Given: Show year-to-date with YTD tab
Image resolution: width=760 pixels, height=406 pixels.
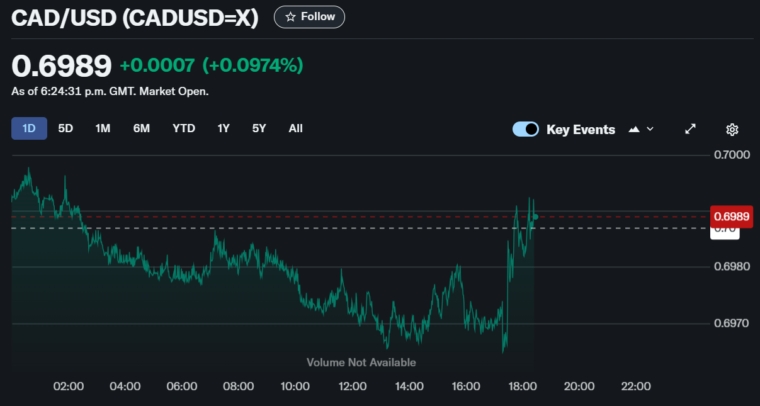Looking at the screenshot, I should click(x=183, y=128).
